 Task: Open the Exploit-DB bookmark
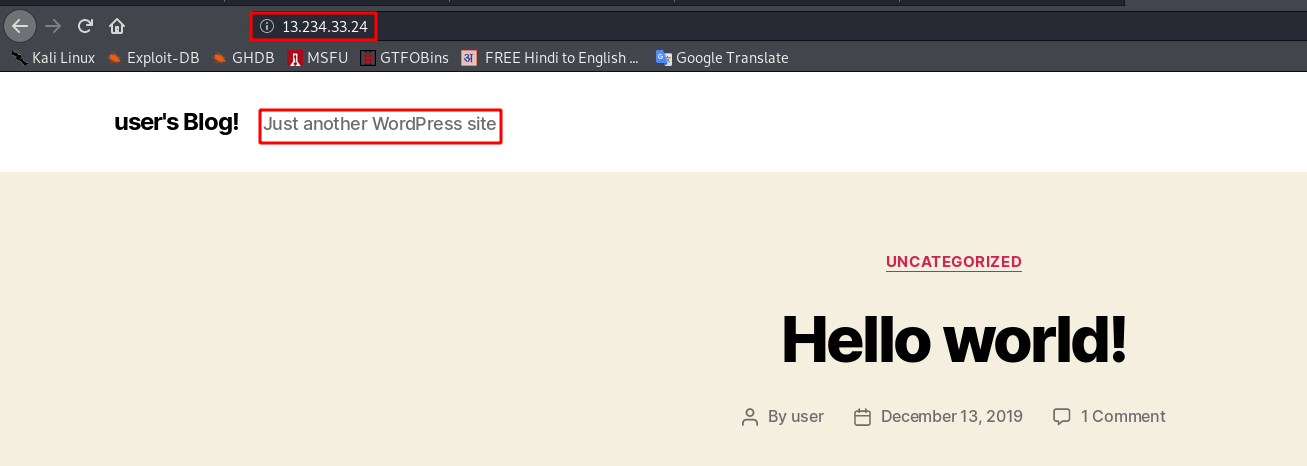point(153,58)
